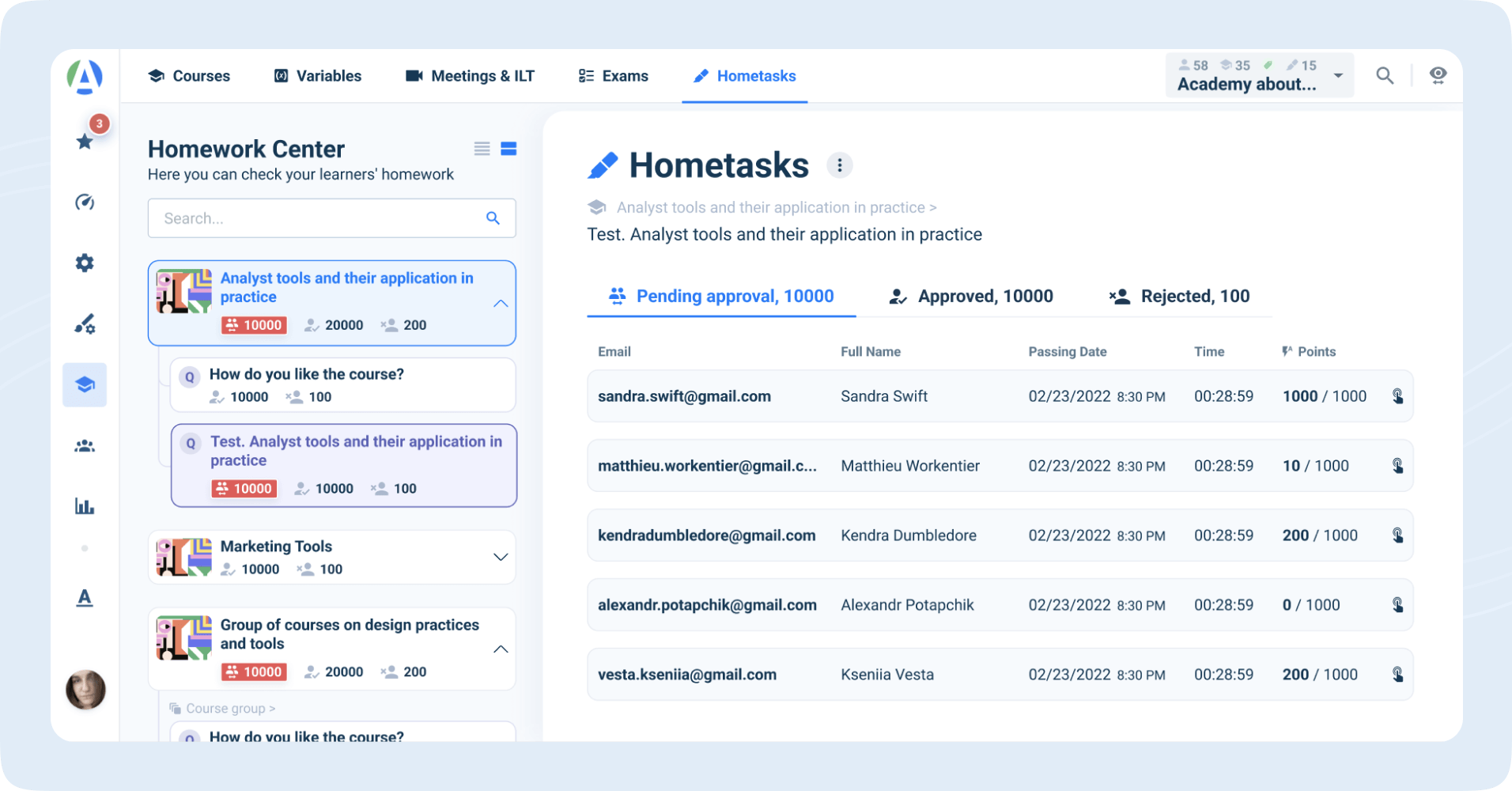The width and height of the screenshot is (1512, 791).
Task: Open the bar chart reports icon
Action: pos(85,506)
